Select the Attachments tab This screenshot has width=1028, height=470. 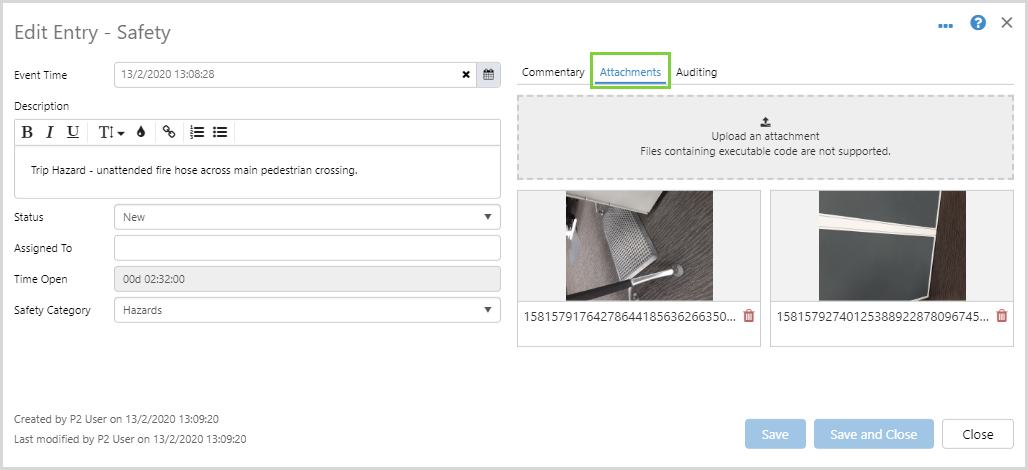click(630, 72)
